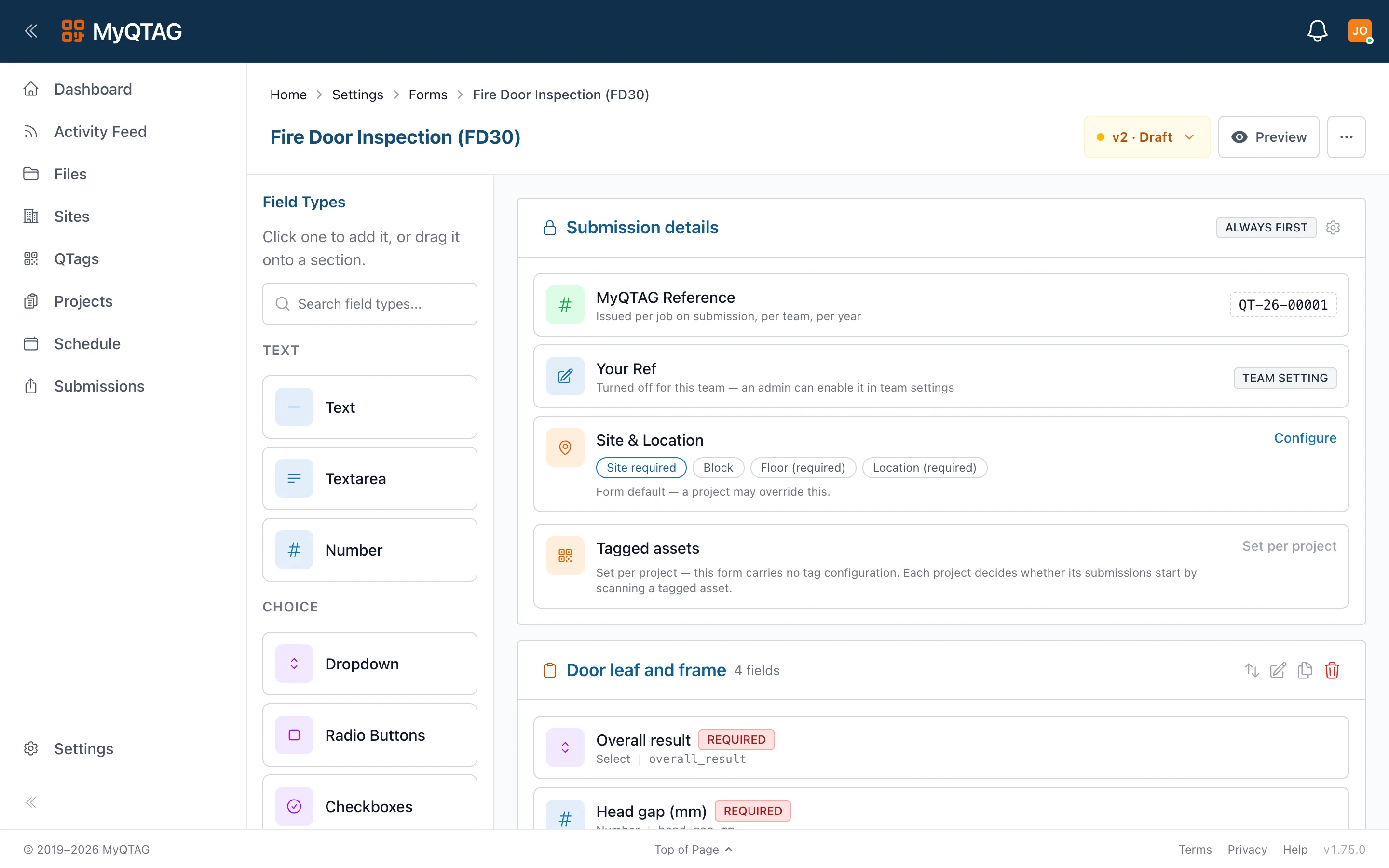This screenshot has height=868, width=1389.
Task: Select the Head gap (mm) field row
Action: pos(941,808)
